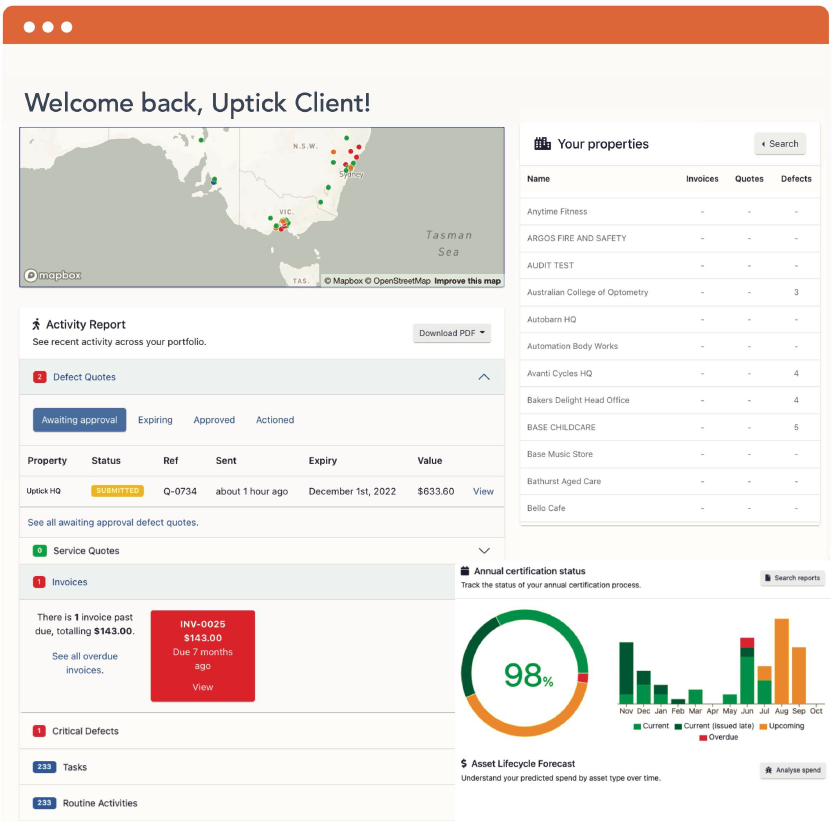Click the Name column header in properties
The height and width of the screenshot is (822, 835).
[x=538, y=179]
